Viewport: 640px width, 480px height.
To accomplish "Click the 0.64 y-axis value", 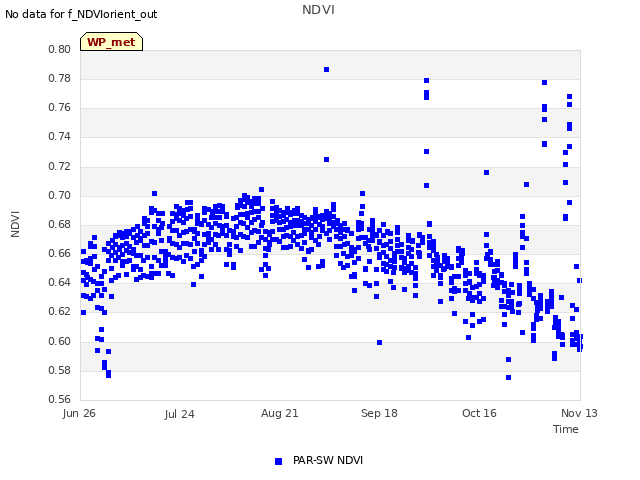I will (60, 282).
